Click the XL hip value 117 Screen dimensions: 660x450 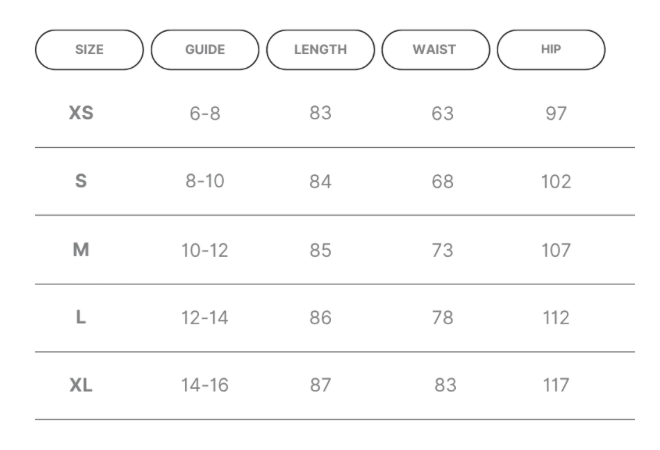(x=556, y=385)
